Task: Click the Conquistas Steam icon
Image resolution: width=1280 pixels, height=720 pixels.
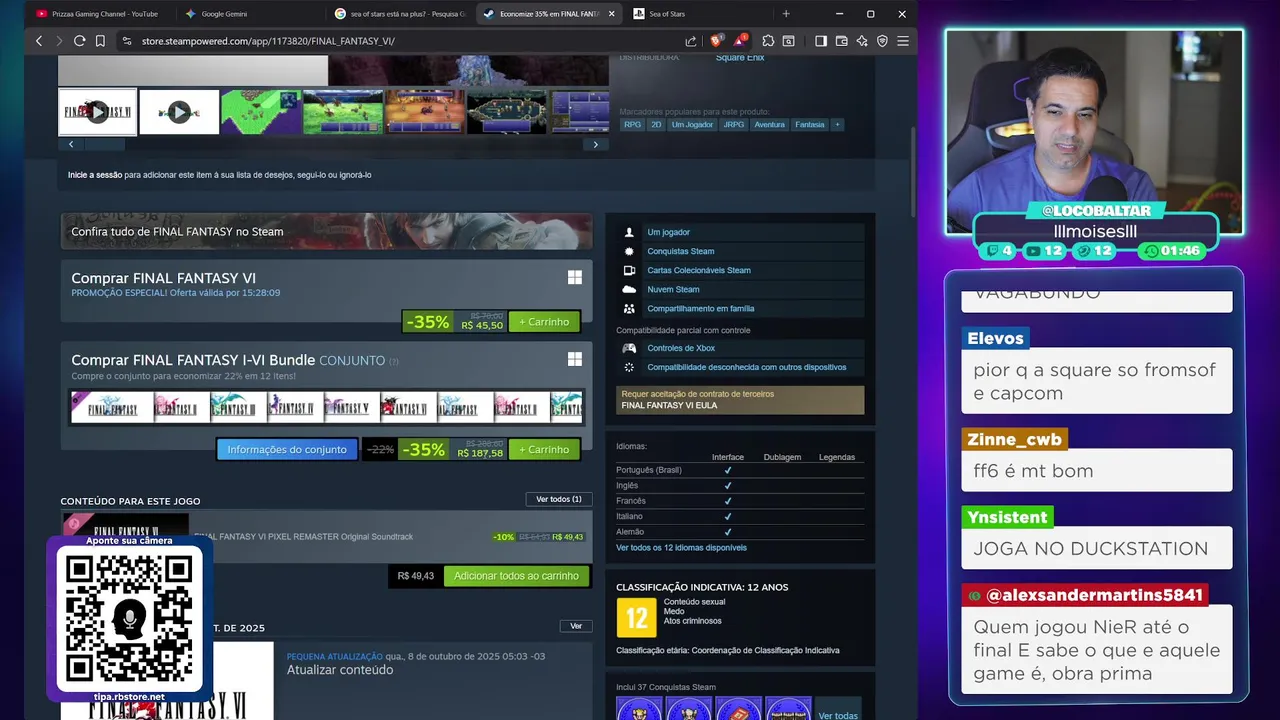Action: [629, 251]
